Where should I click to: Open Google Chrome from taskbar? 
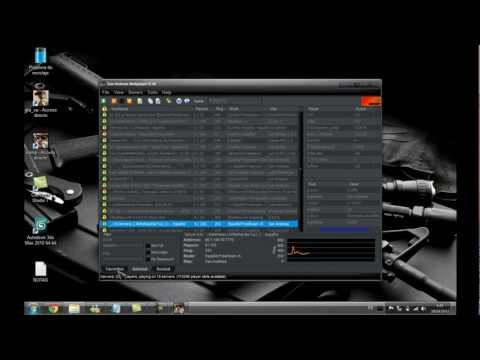[x=54, y=309]
